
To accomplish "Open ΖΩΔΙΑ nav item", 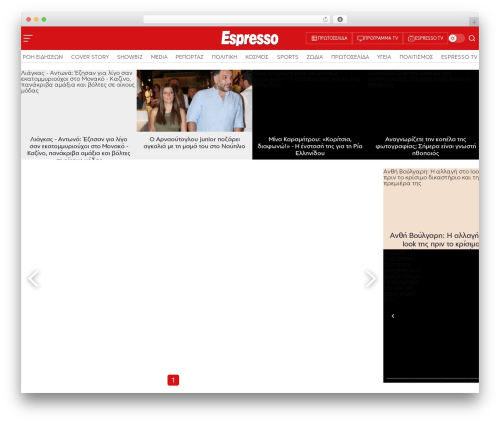I will point(315,57).
